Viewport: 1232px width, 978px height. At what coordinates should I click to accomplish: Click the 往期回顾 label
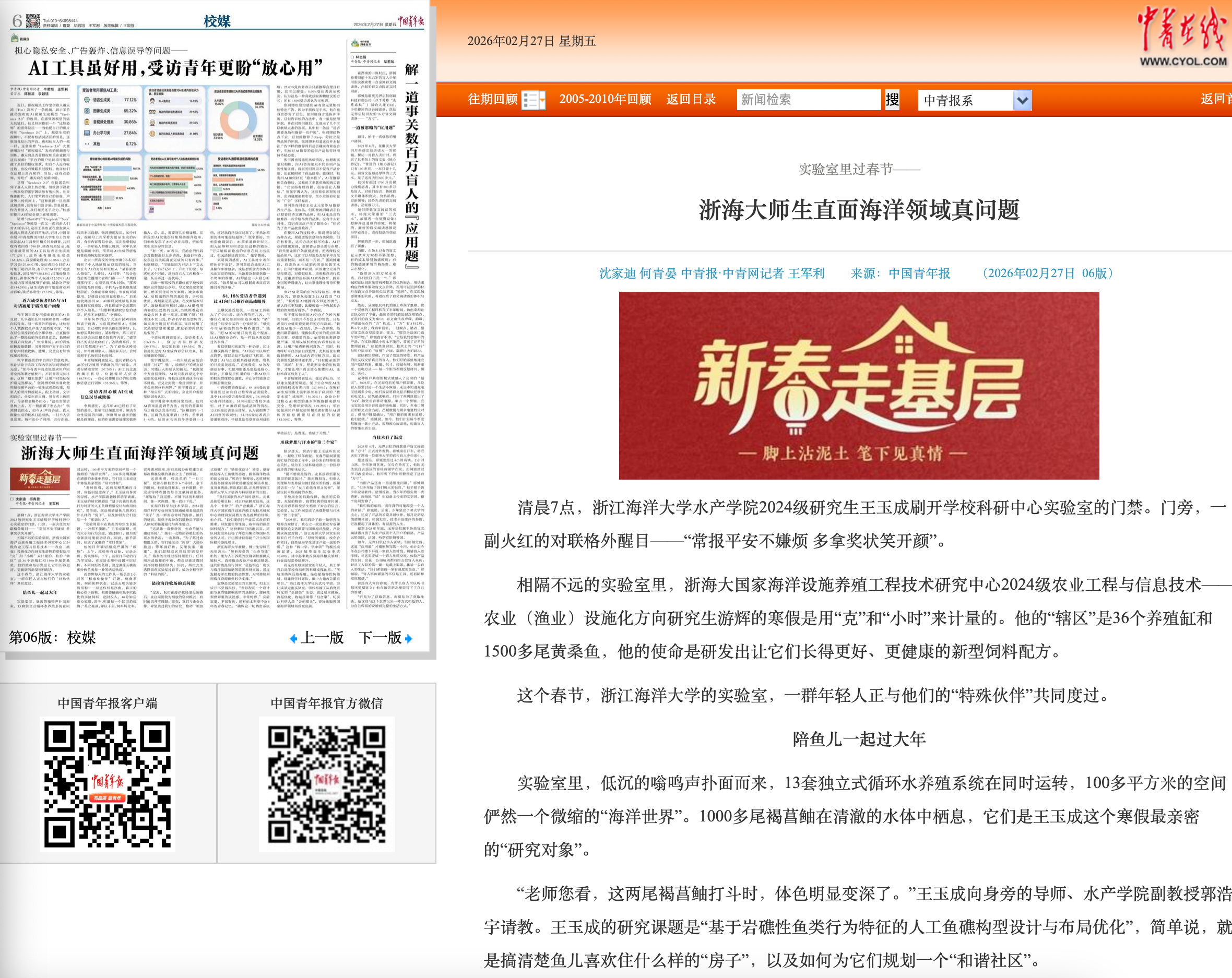click(493, 99)
